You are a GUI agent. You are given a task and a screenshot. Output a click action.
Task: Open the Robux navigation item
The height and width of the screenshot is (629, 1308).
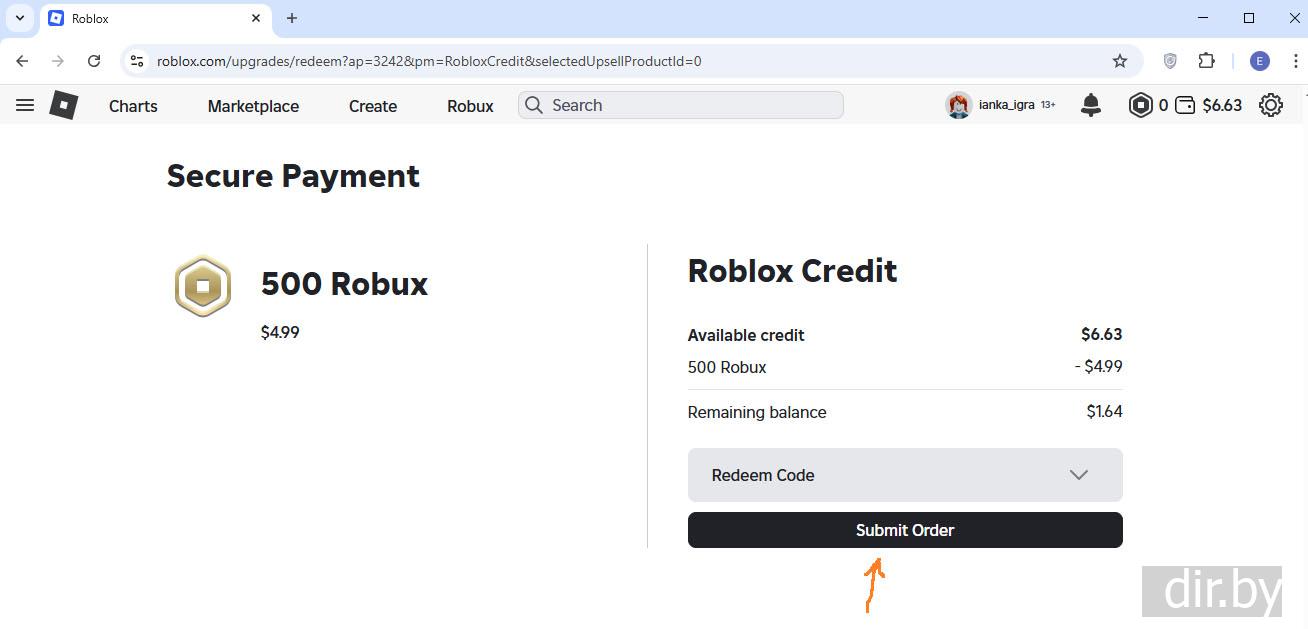pos(470,106)
